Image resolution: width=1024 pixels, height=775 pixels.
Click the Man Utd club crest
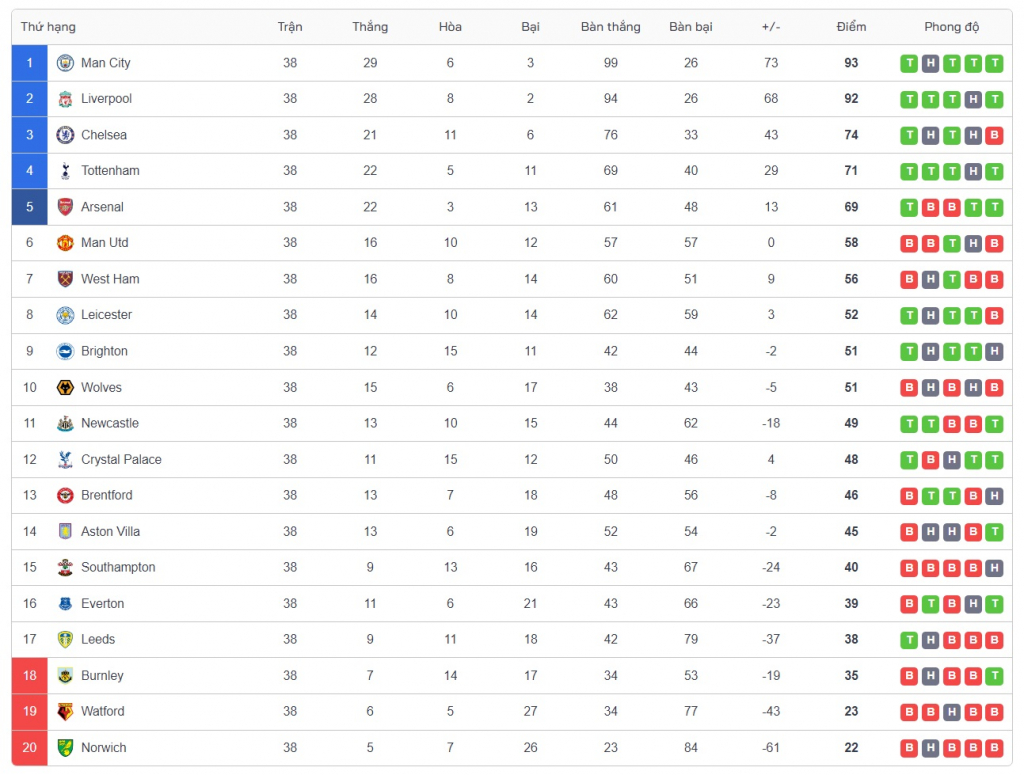coord(65,243)
